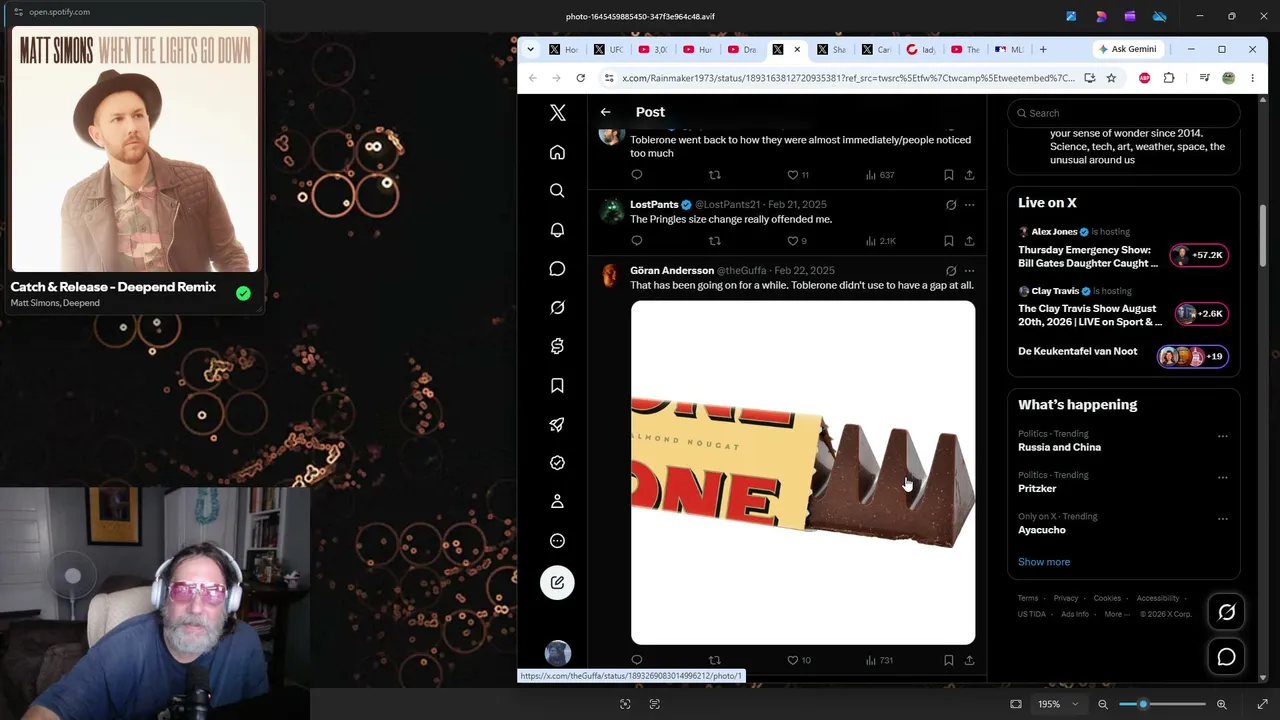The height and width of the screenshot is (720, 1280).
Task: Go back using the Post arrow
Action: (605, 112)
